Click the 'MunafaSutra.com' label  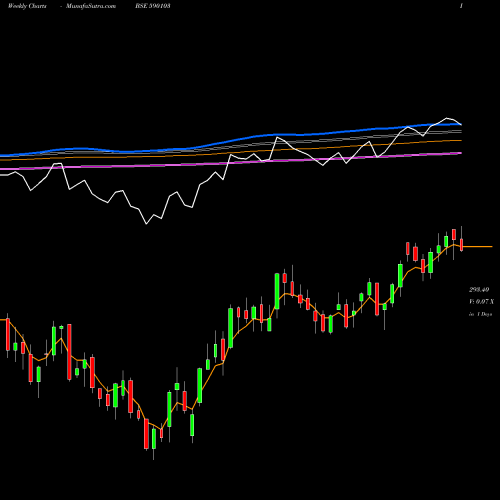(91, 6)
